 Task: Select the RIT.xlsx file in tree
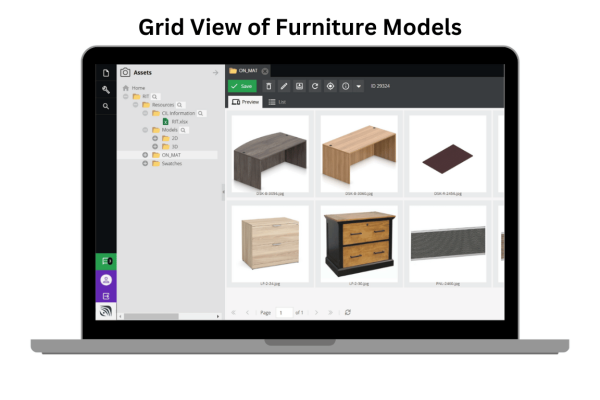coord(180,121)
